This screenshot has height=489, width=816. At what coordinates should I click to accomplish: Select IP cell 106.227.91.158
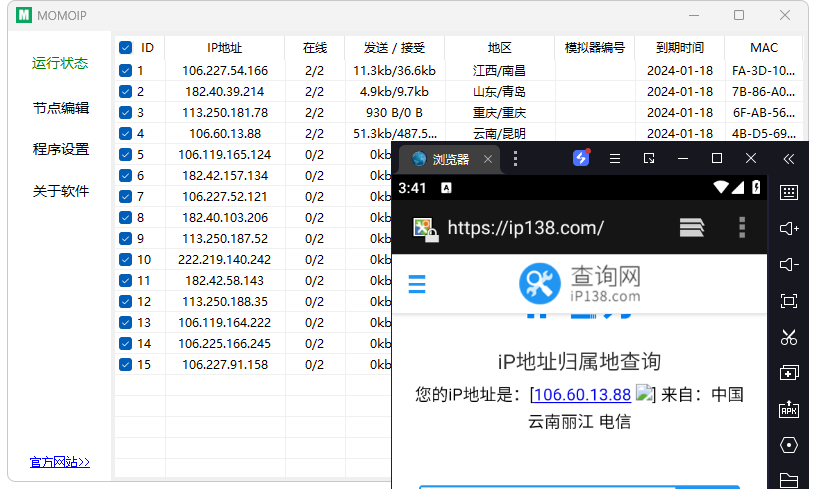[225, 364]
